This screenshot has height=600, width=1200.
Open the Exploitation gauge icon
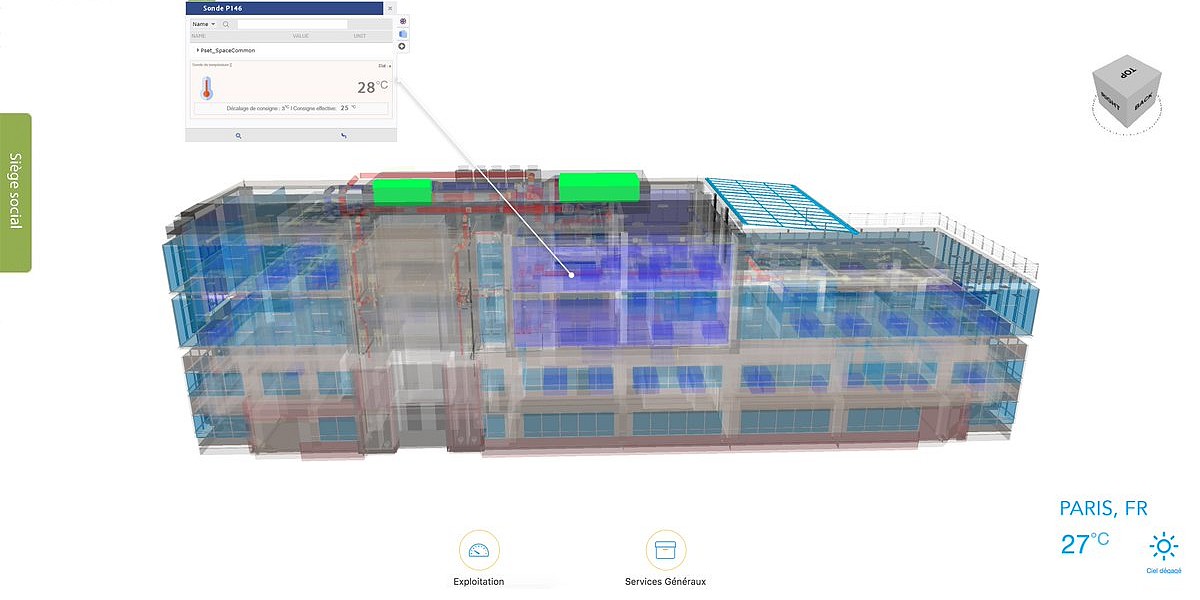(479, 551)
